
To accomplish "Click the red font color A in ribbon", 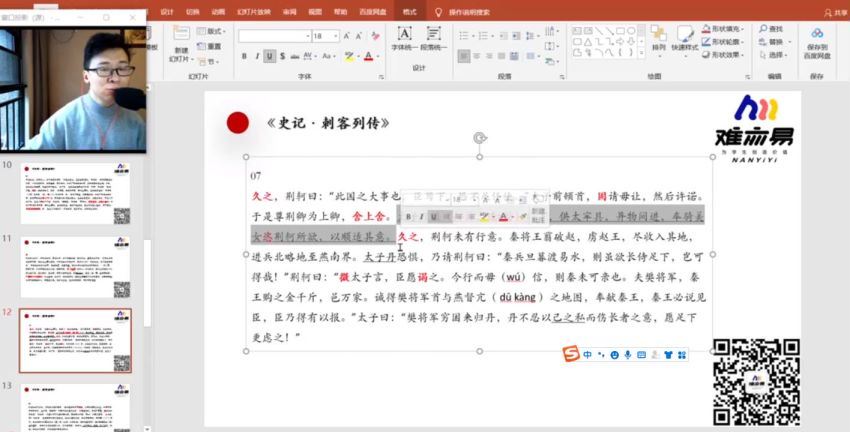I will [369, 56].
